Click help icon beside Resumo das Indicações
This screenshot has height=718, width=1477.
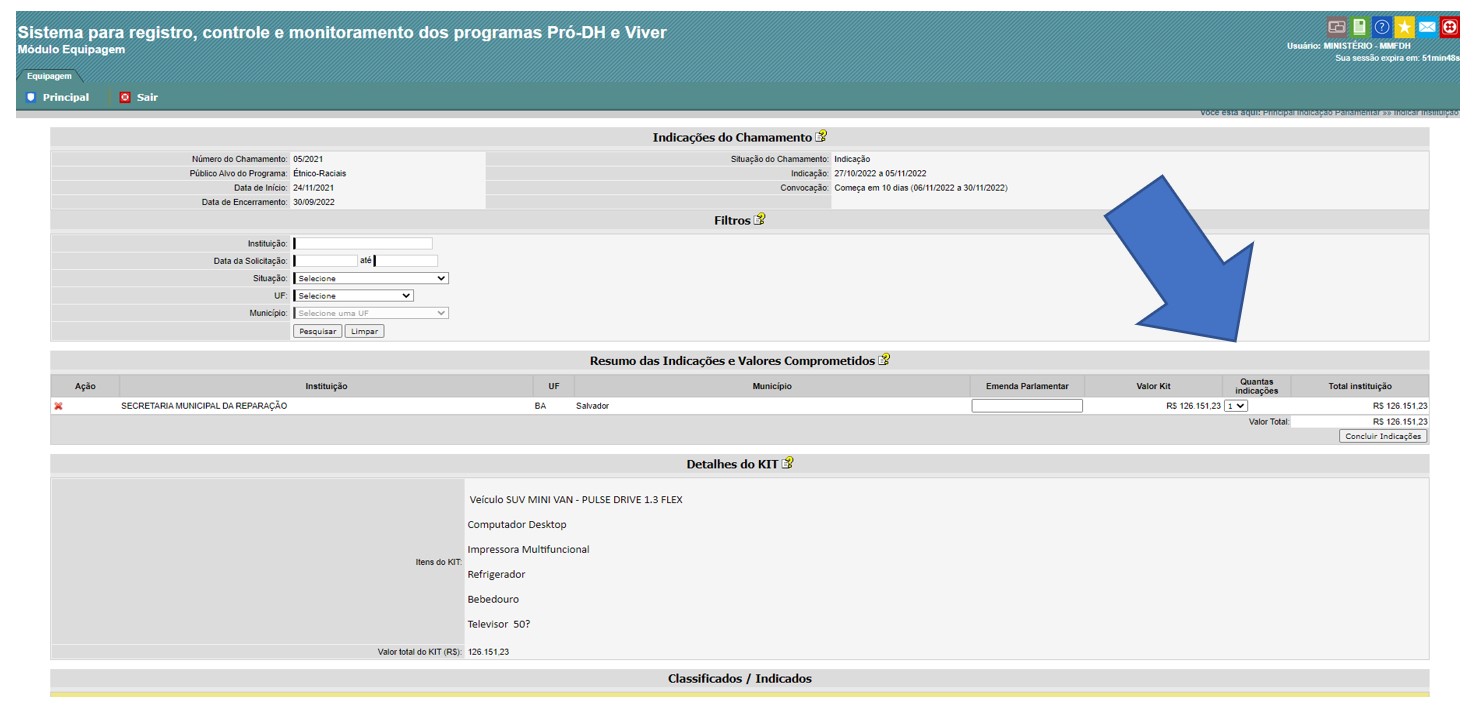tap(884, 360)
